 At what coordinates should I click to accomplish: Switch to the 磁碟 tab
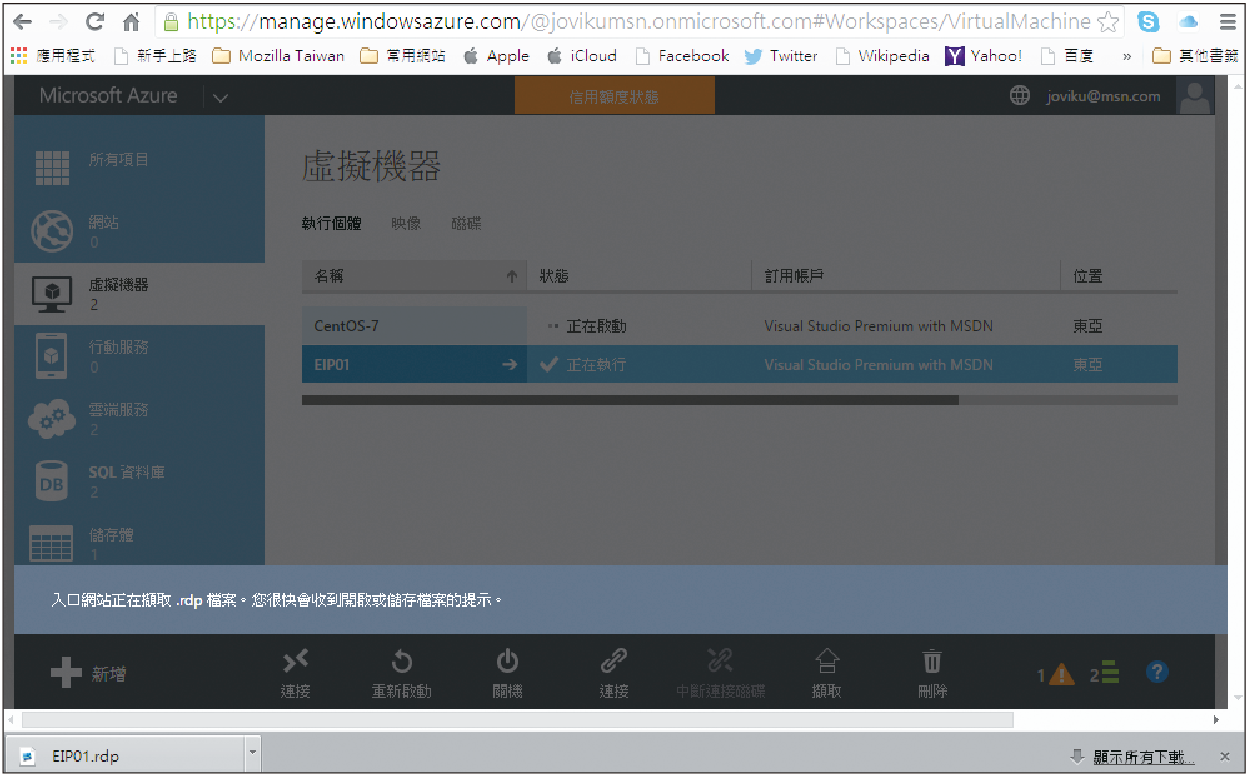click(x=466, y=224)
